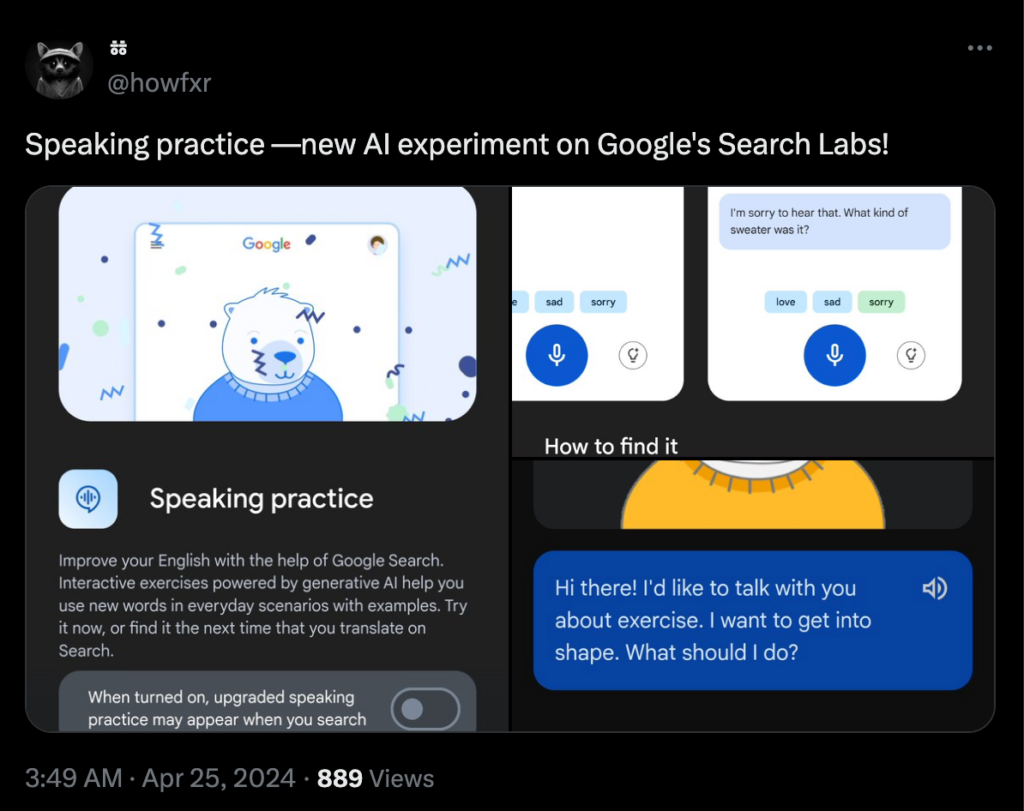Visit the @howfxr profile handle
1024x811 pixels.
pyautogui.click(x=159, y=83)
